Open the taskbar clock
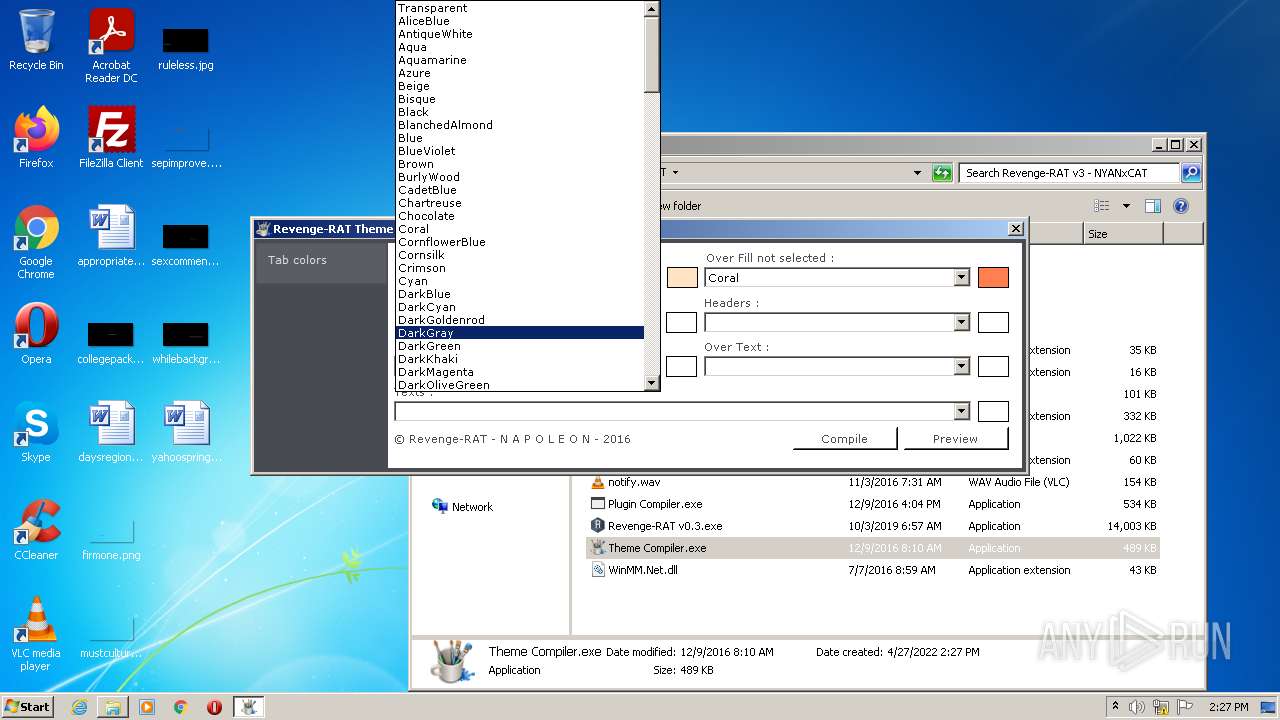The height and width of the screenshot is (720, 1280). point(1228,707)
